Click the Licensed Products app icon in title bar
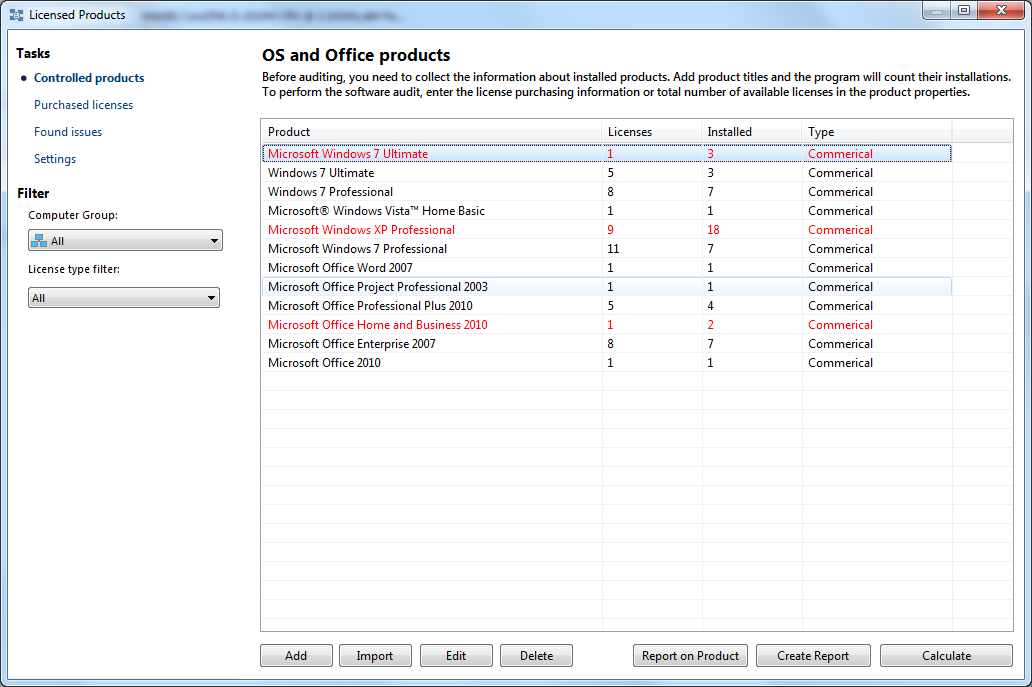 [16, 15]
